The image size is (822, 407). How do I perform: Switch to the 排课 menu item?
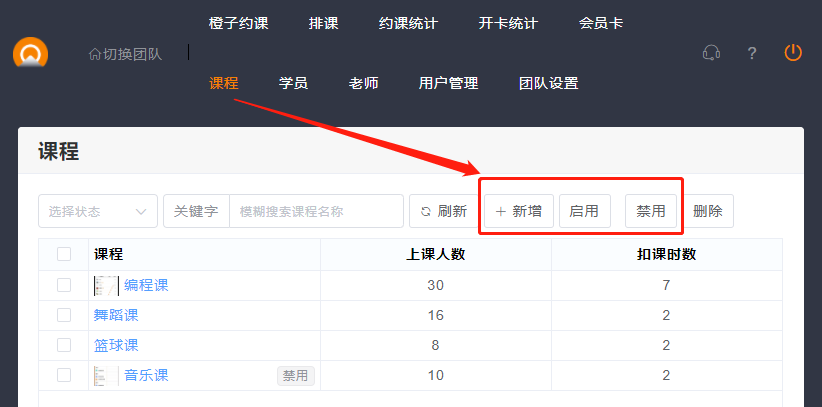[323, 23]
